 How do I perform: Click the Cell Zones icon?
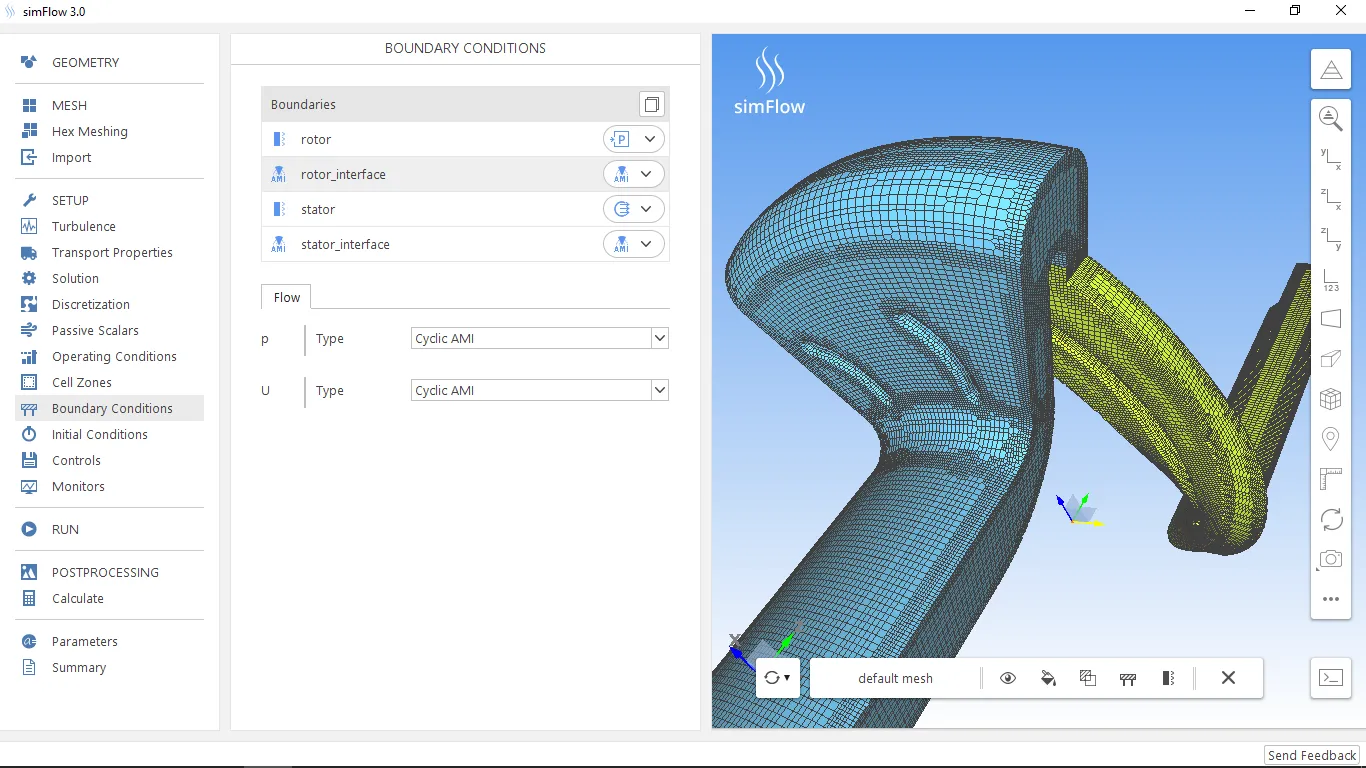point(29,382)
